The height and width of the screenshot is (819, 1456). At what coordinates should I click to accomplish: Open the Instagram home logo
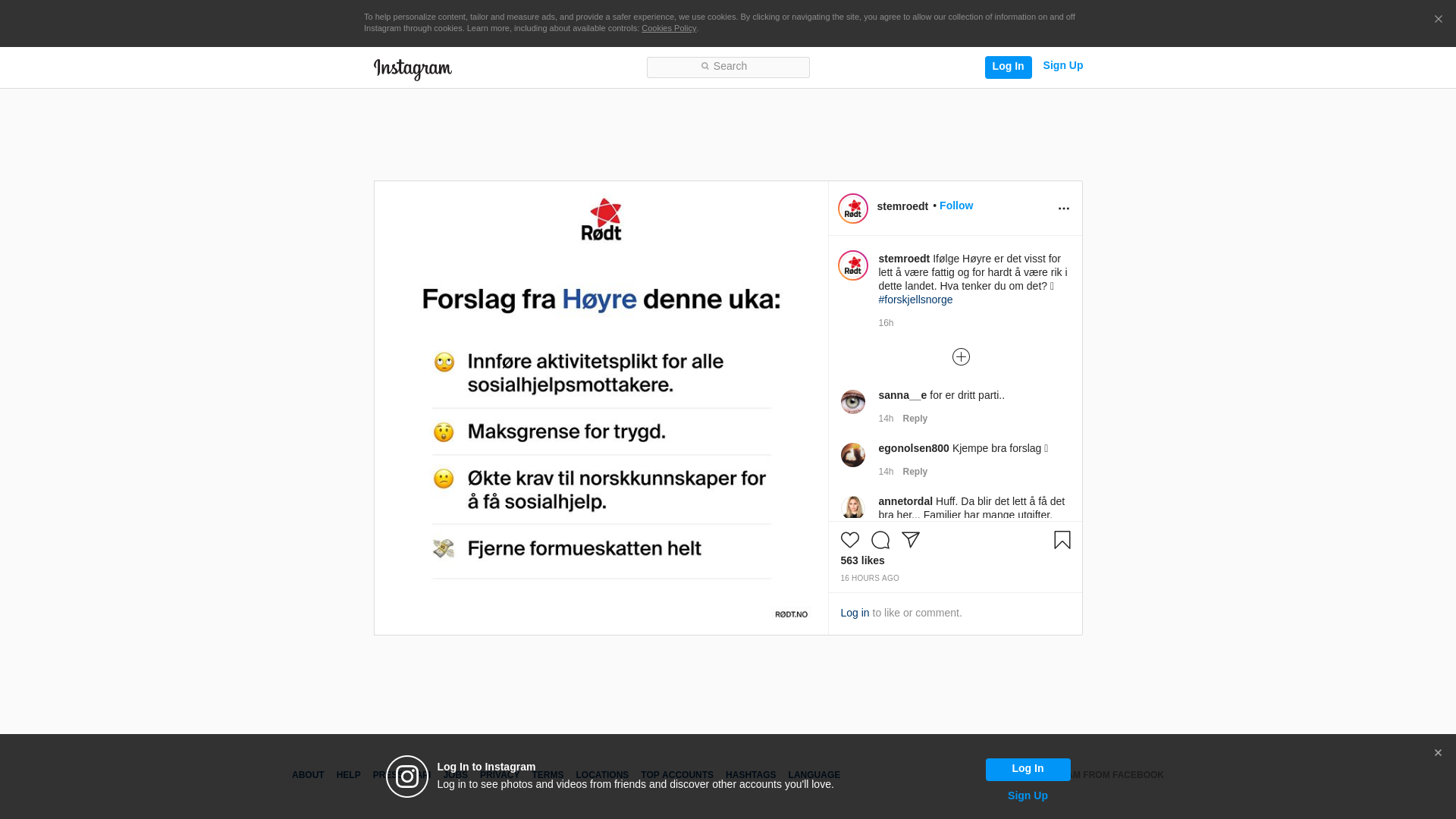(x=413, y=69)
